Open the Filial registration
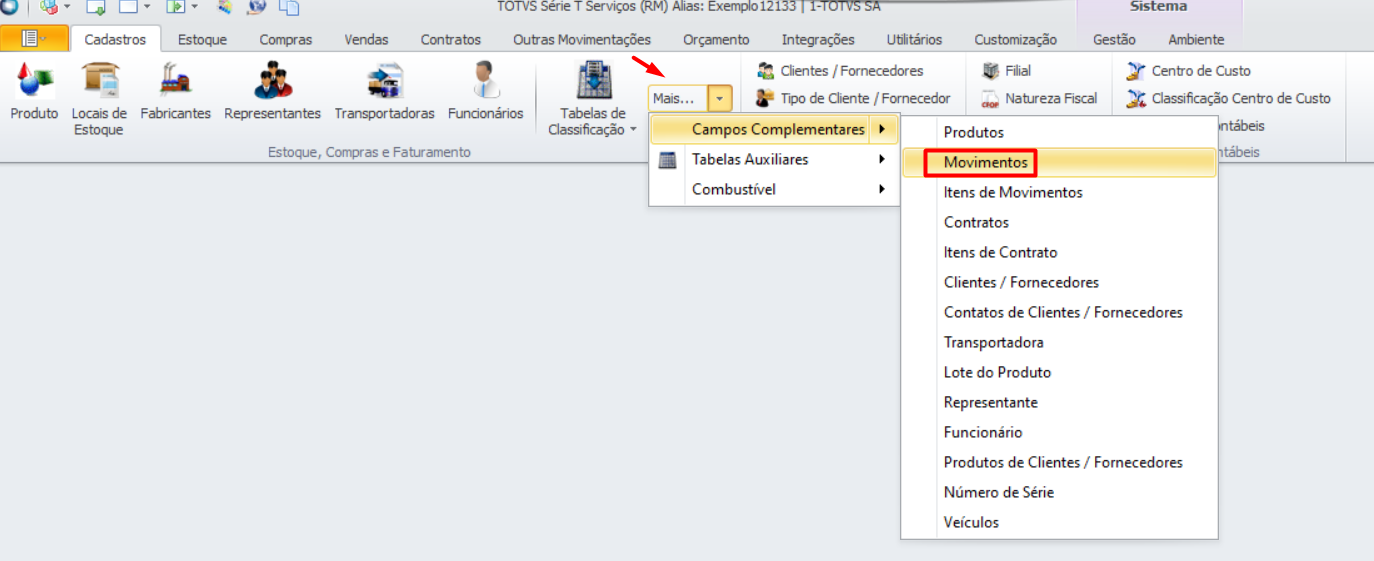The height and width of the screenshot is (561, 1374). 1007,71
